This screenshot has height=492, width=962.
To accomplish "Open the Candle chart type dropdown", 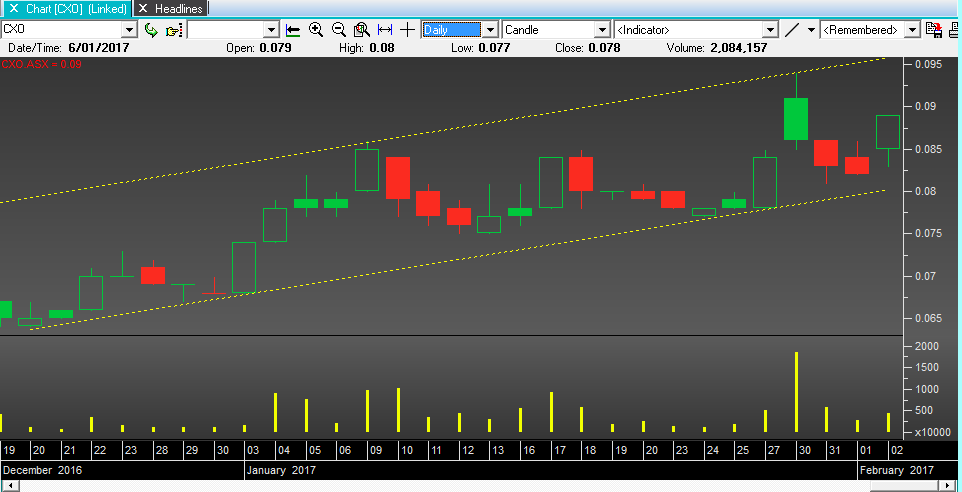I will pyautogui.click(x=602, y=29).
